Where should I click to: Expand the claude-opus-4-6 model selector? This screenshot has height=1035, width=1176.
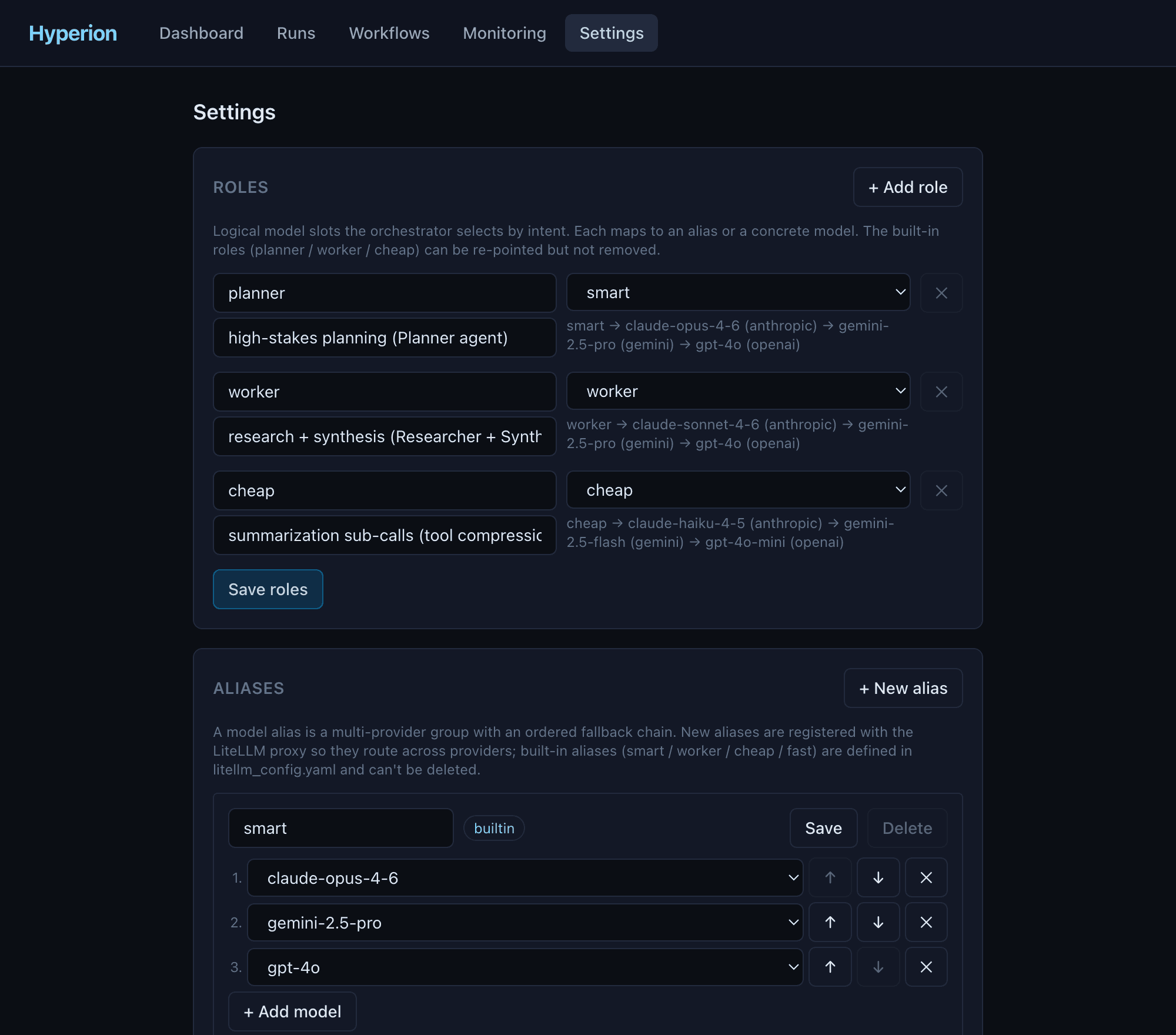525,878
